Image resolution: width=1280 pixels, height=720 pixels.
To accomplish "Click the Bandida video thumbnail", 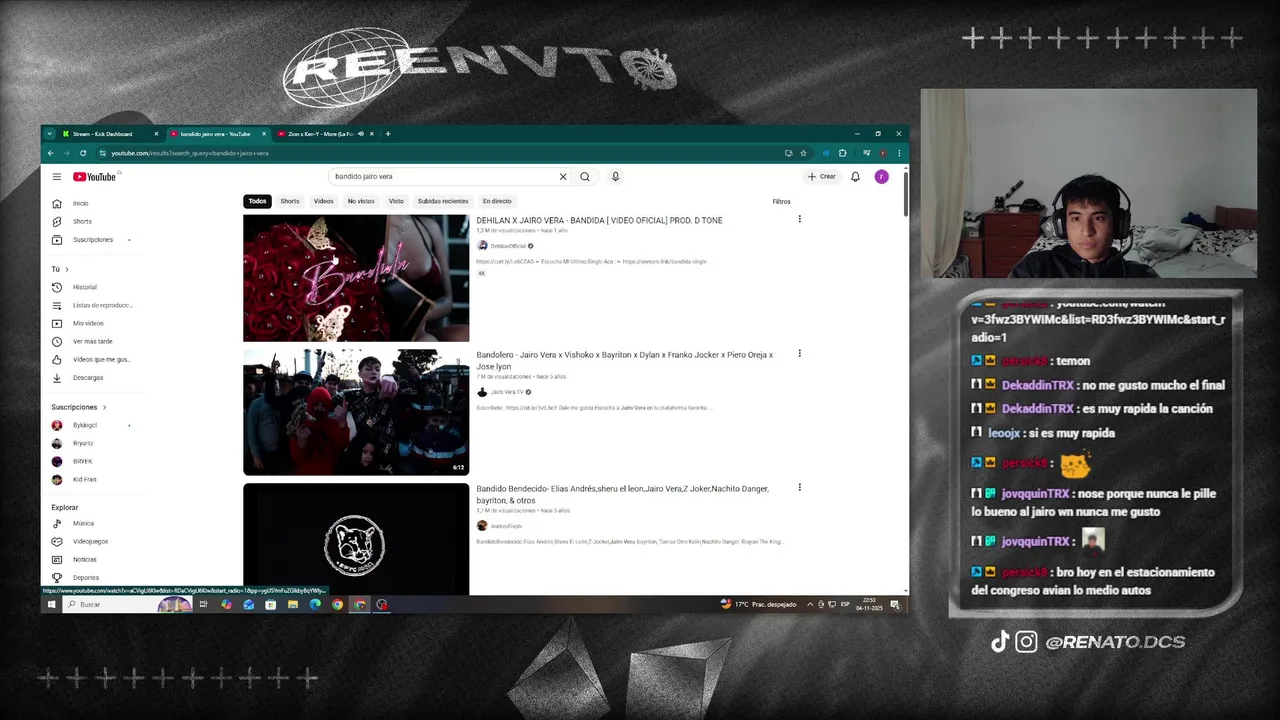I will [x=356, y=278].
